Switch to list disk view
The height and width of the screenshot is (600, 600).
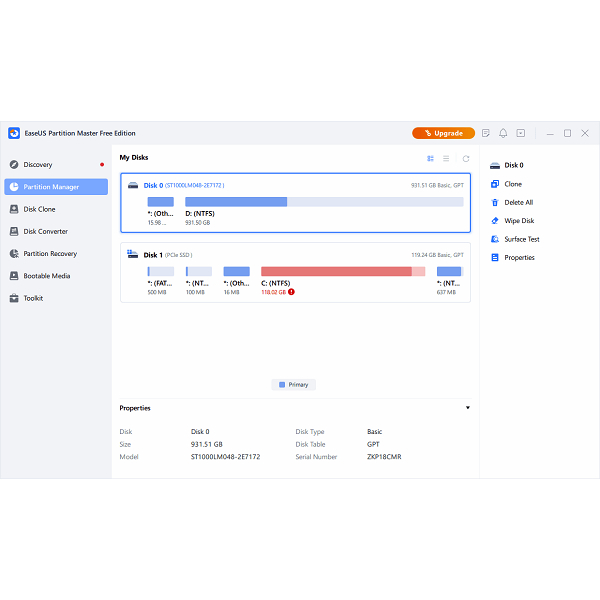click(x=446, y=158)
